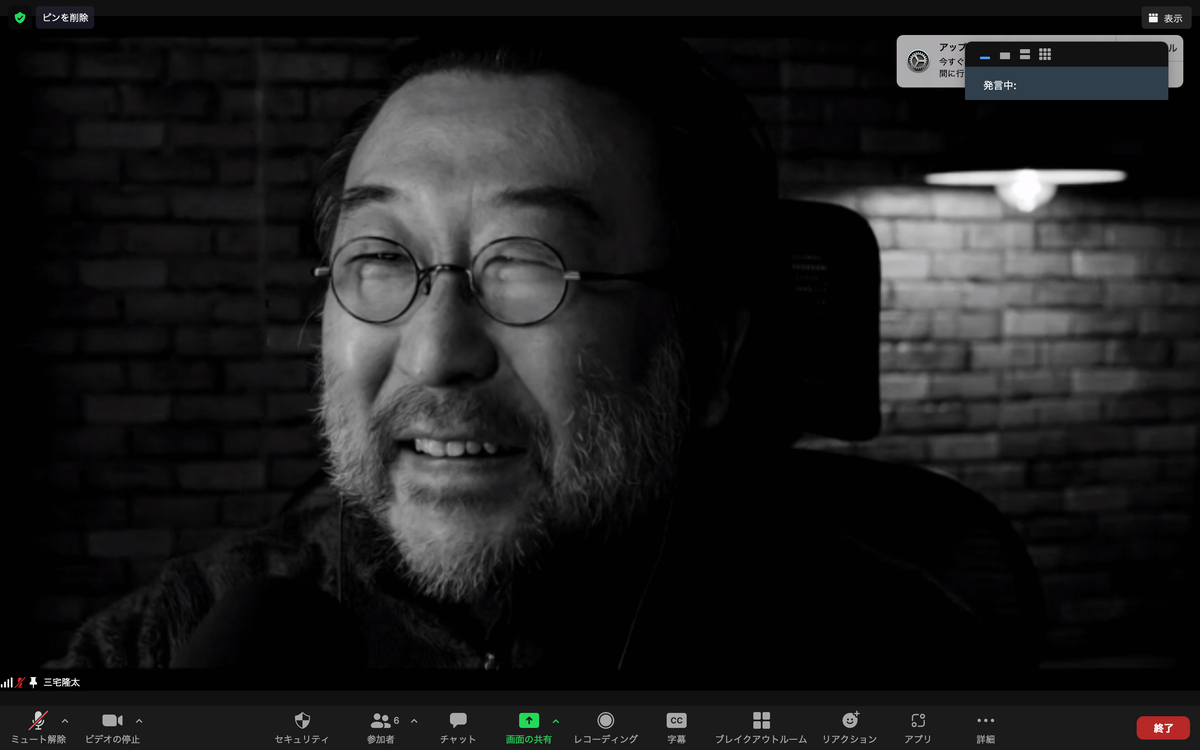Image resolution: width=1200 pixels, height=750 pixels.
Task: Unmute the microphone with ミュート解除
Action: (x=39, y=727)
